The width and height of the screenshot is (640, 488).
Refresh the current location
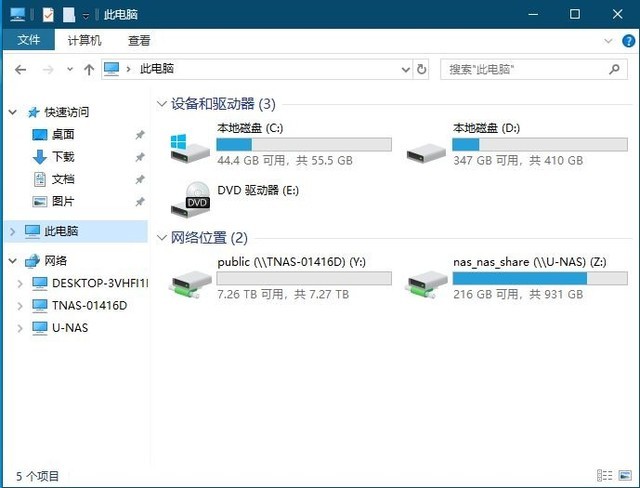pyautogui.click(x=421, y=69)
